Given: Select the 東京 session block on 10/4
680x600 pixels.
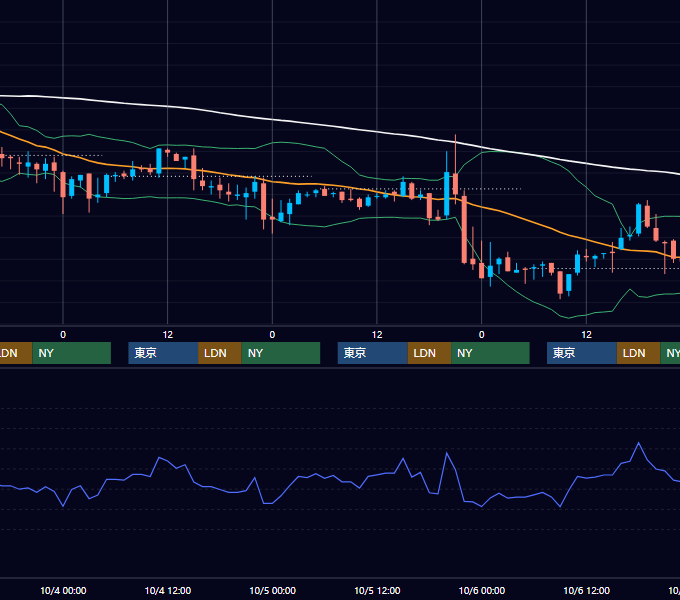Looking at the screenshot, I should [x=163, y=353].
